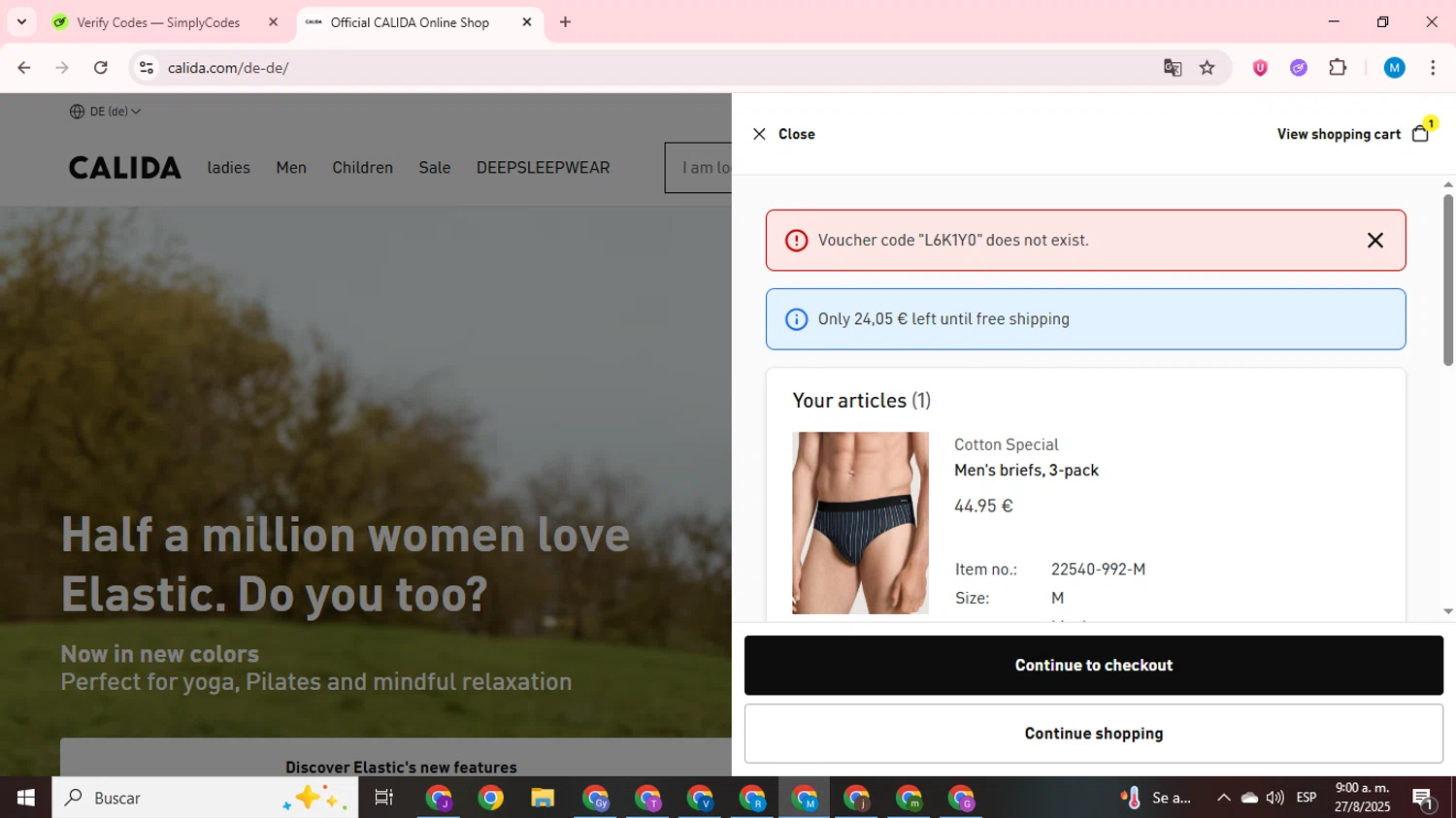The image size is (1456, 818).
Task: Click the CALIDA logo
Action: (x=125, y=168)
